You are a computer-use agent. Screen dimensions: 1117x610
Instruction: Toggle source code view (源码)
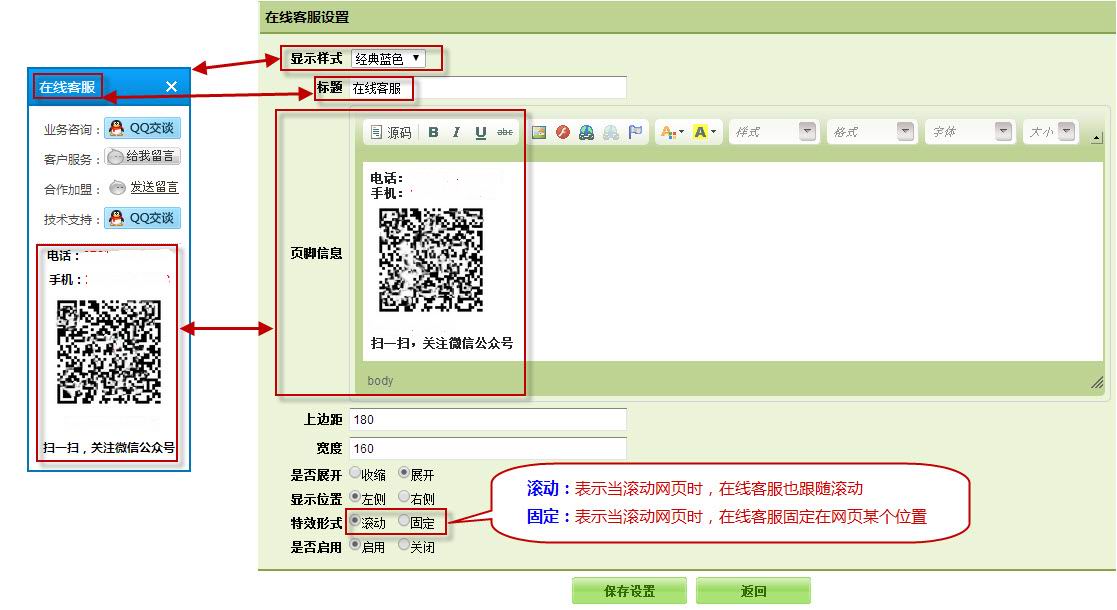click(x=391, y=133)
